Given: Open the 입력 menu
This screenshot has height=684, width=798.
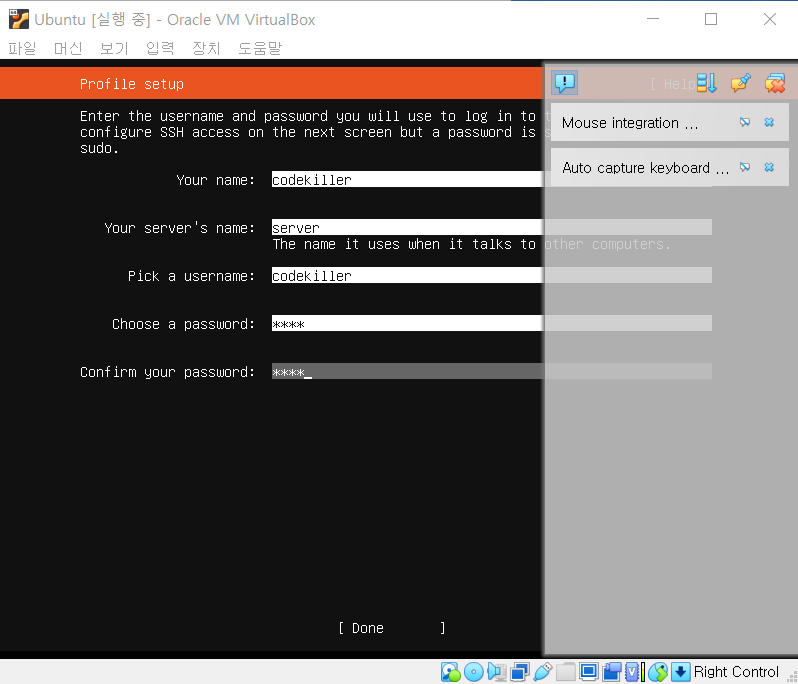Looking at the screenshot, I should coord(160,48).
